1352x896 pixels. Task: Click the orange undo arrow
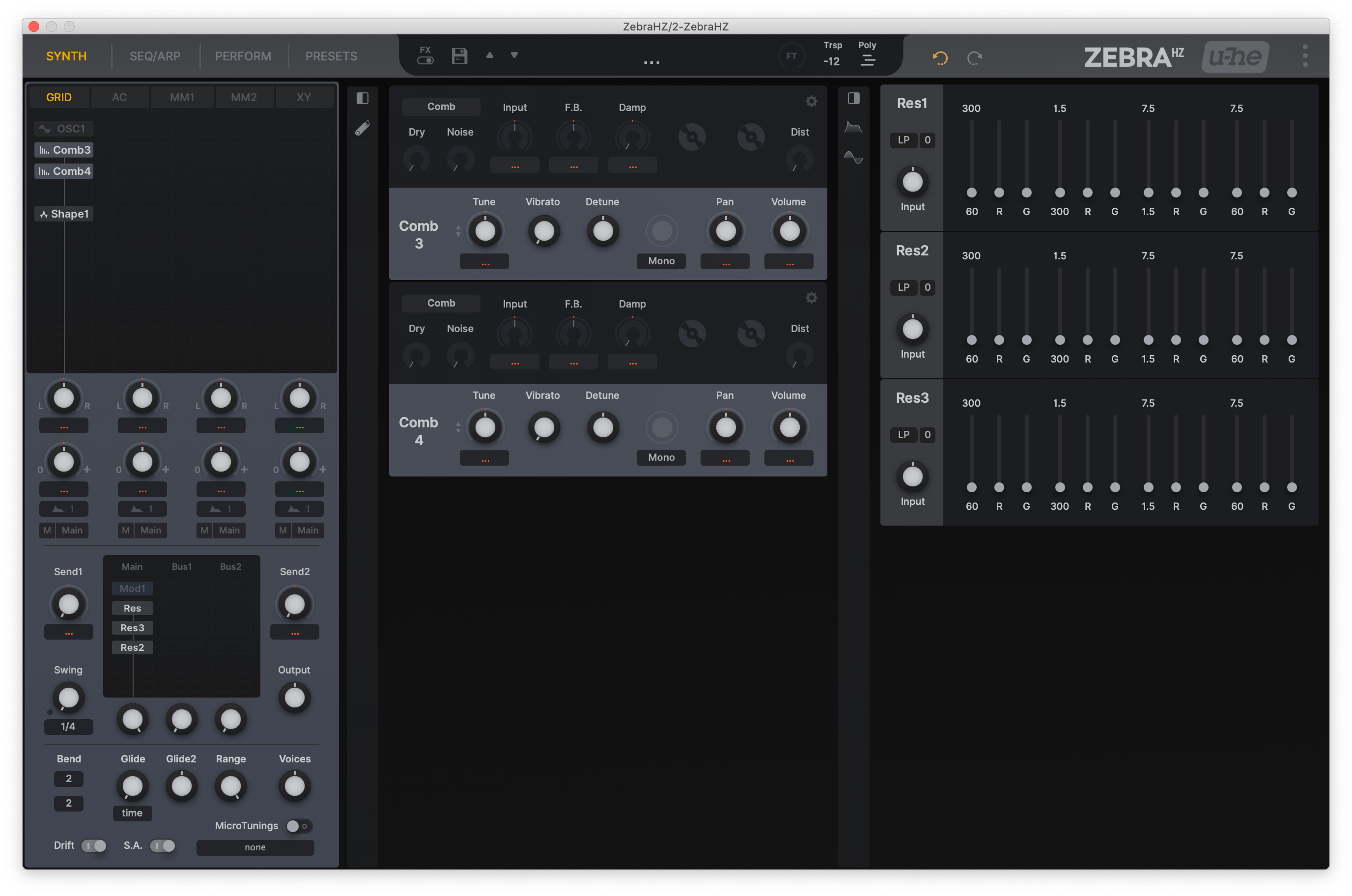coord(940,57)
